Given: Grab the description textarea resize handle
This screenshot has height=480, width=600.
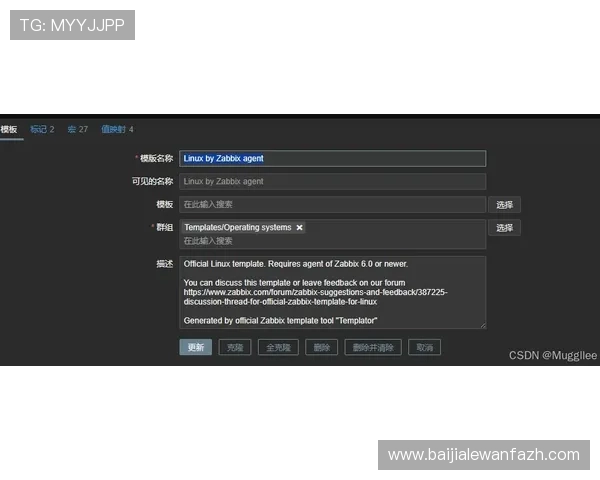Looking at the screenshot, I should pos(483,325).
